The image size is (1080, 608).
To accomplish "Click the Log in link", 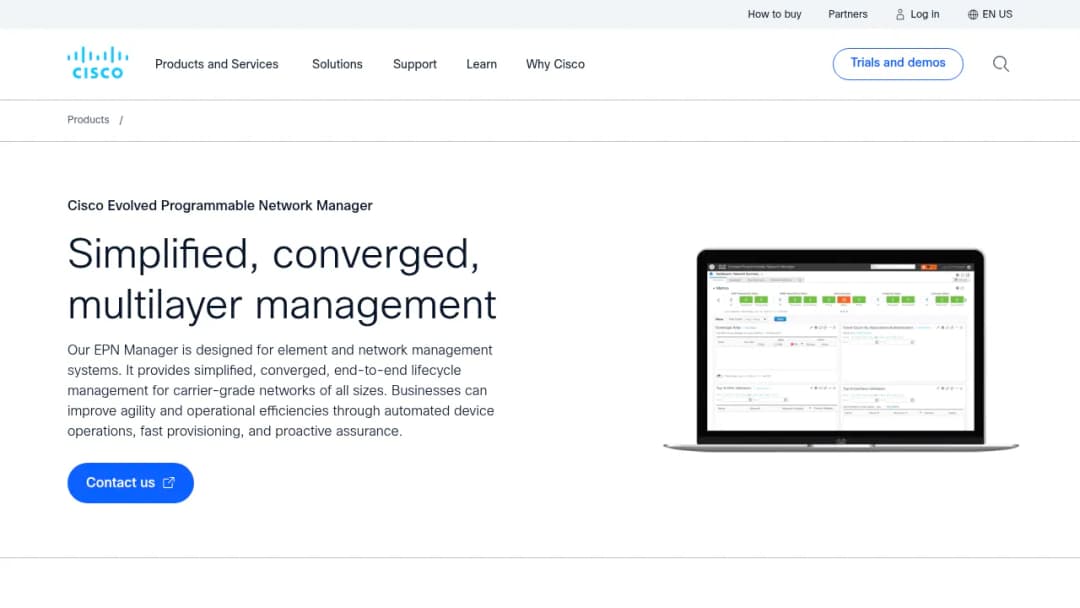I will [924, 14].
